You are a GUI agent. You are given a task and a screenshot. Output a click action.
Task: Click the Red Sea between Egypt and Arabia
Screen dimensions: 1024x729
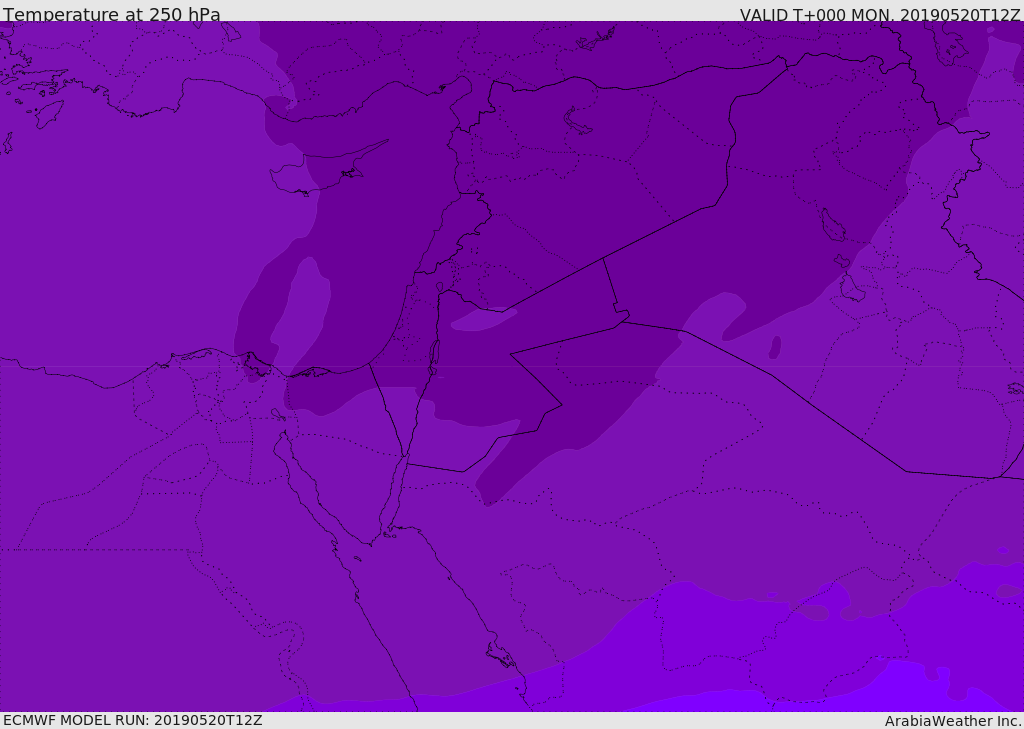point(420,600)
